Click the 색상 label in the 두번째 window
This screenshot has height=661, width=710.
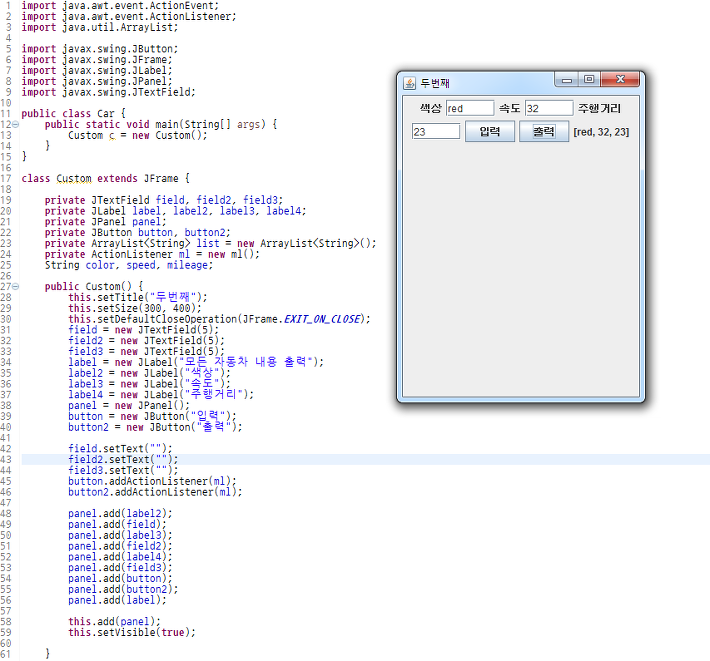[x=430, y=108]
